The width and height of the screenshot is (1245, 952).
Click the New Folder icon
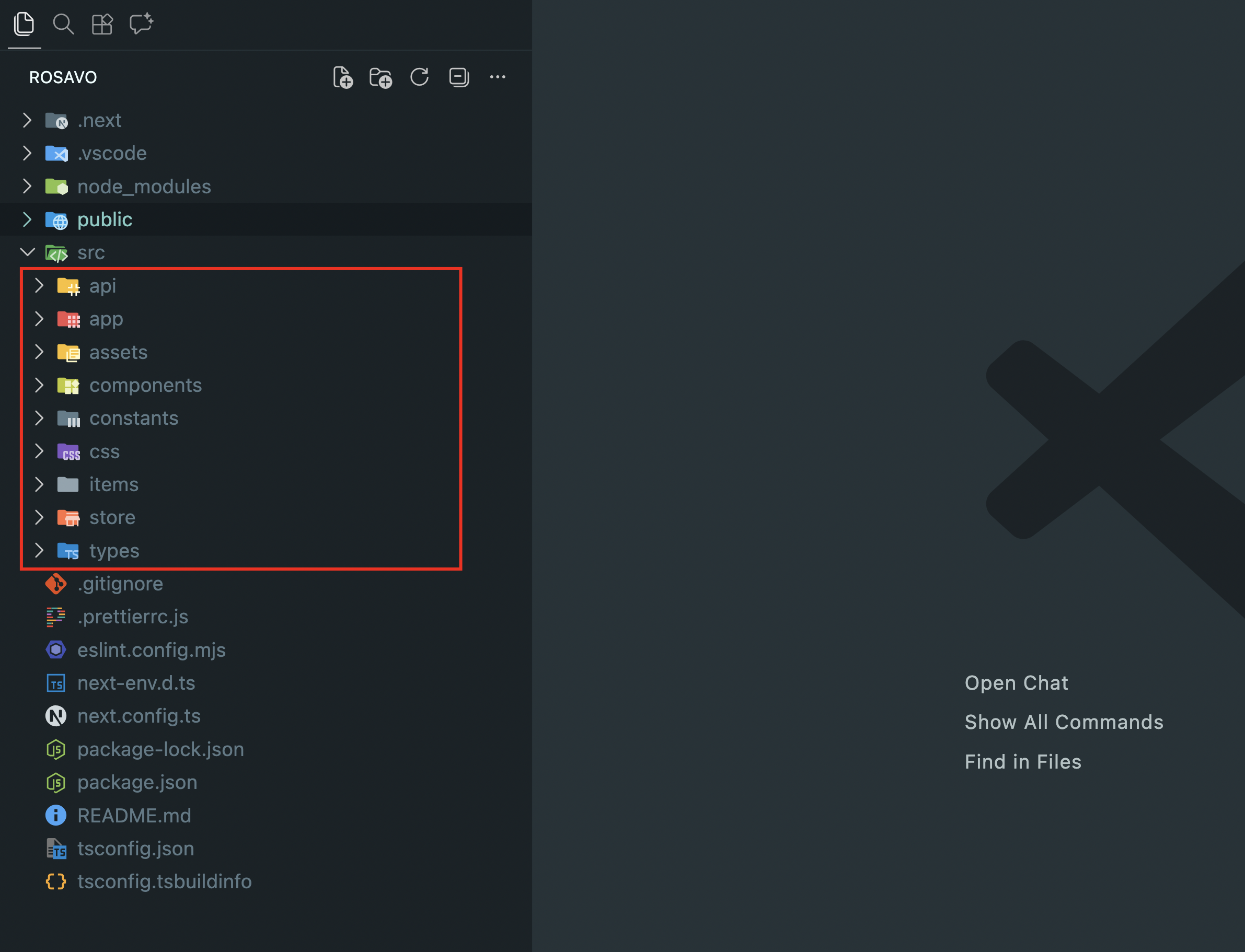(x=381, y=78)
